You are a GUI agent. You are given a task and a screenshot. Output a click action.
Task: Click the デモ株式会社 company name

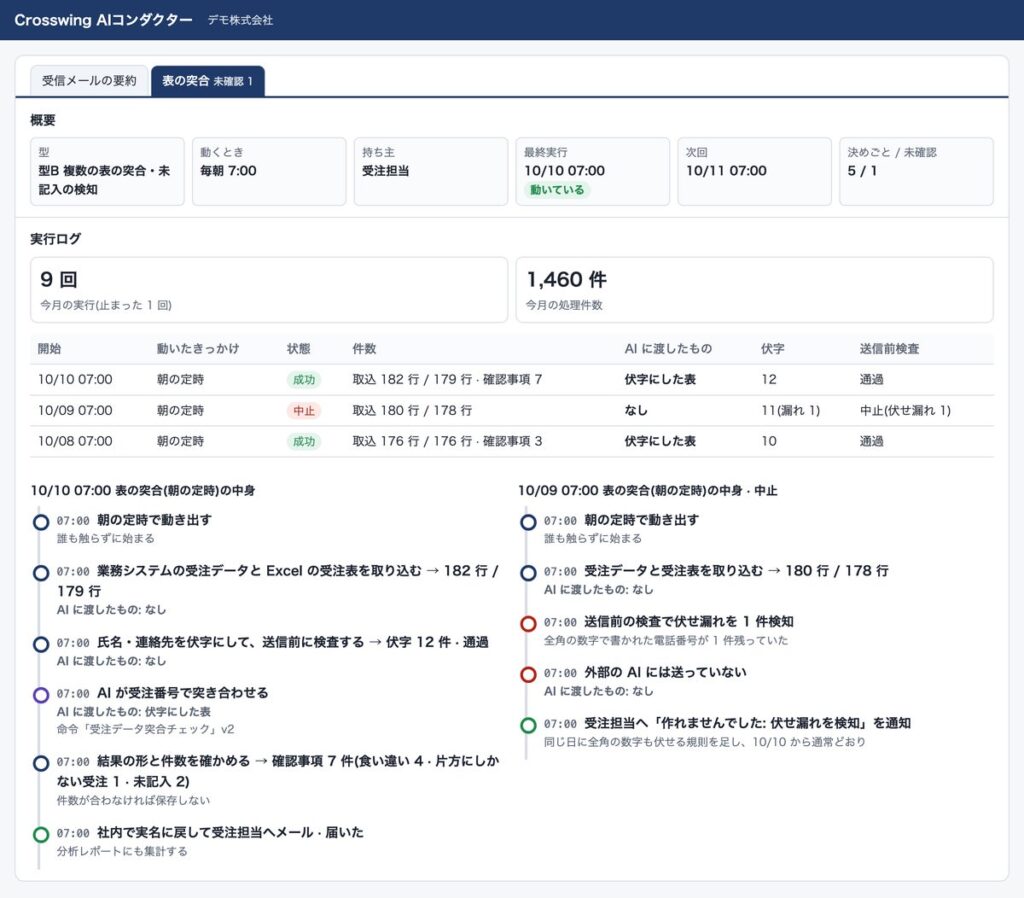pos(240,20)
